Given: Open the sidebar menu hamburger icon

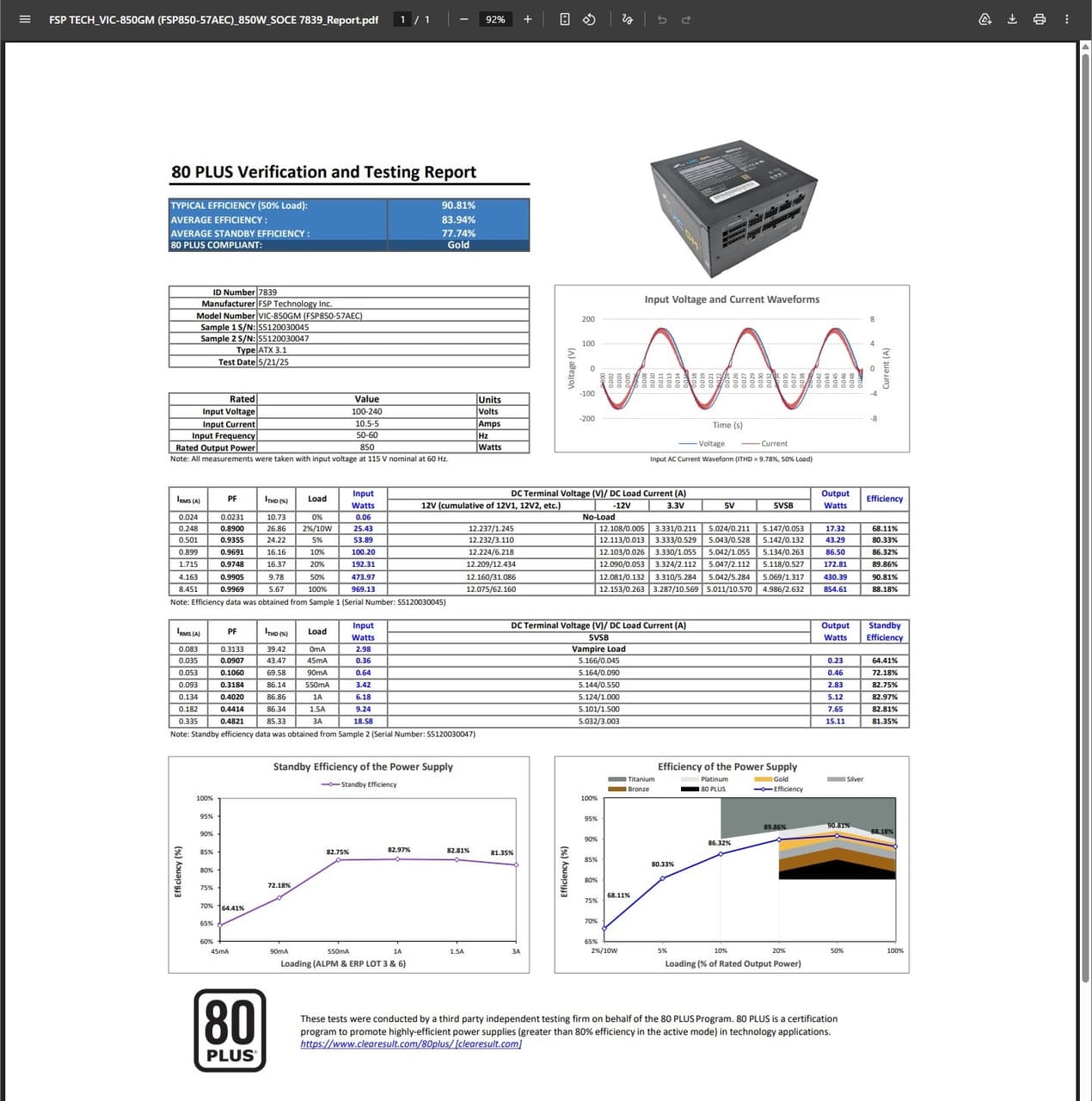Looking at the screenshot, I should click(25, 19).
